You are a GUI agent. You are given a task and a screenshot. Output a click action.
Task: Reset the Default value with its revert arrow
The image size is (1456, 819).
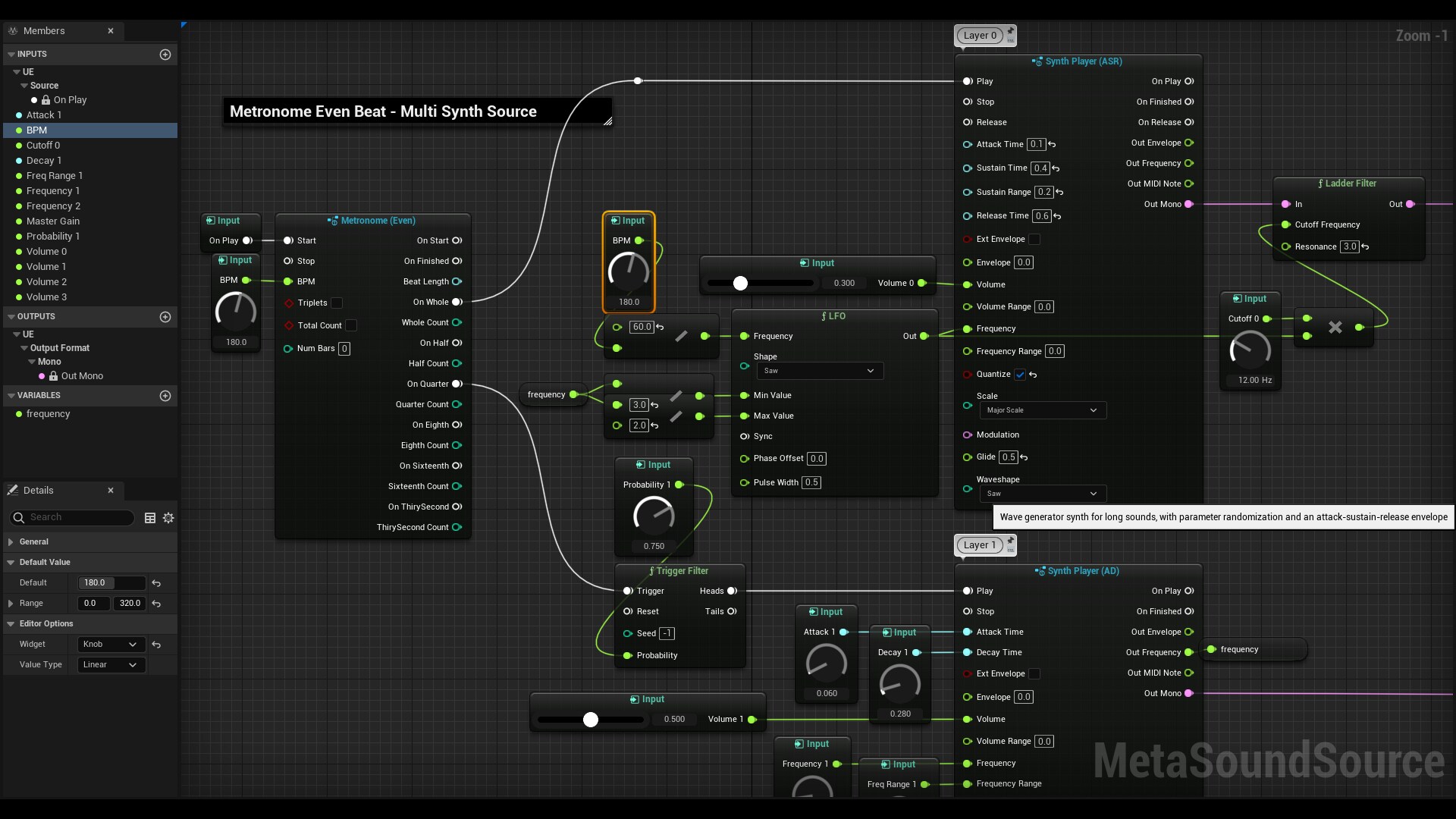point(155,582)
